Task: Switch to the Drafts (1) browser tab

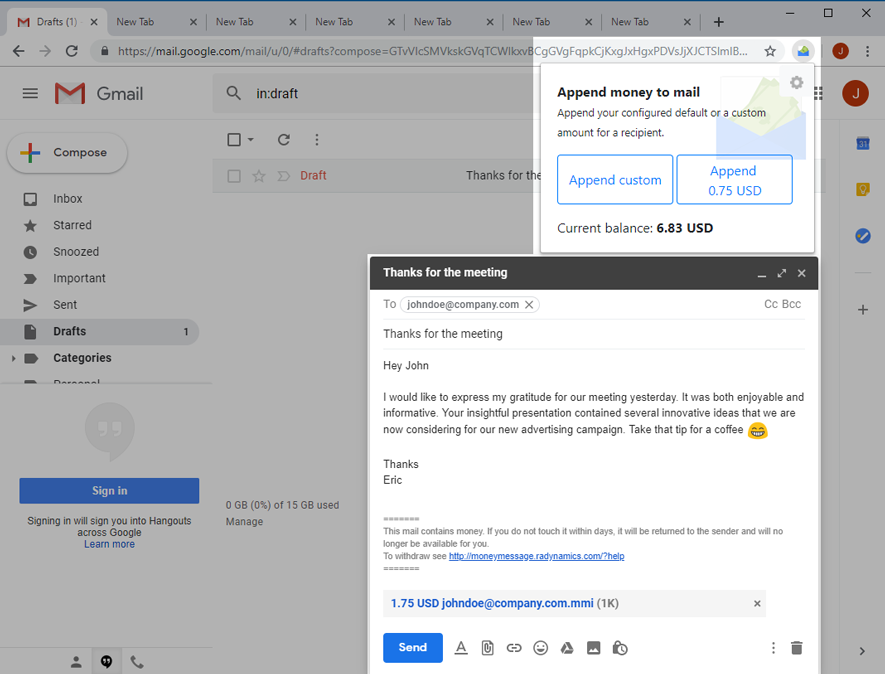Action: pos(56,22)
